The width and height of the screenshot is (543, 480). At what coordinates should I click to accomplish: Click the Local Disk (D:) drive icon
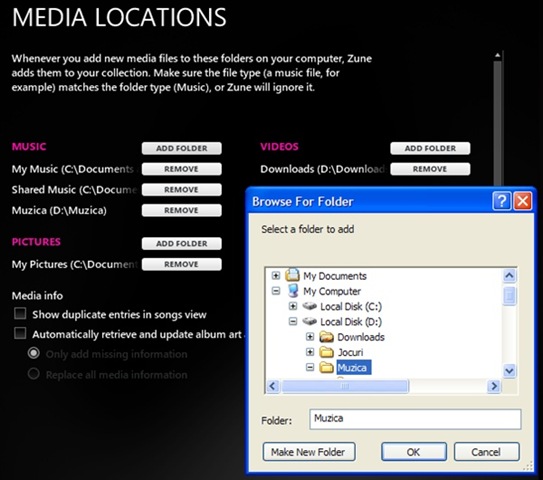309,321
